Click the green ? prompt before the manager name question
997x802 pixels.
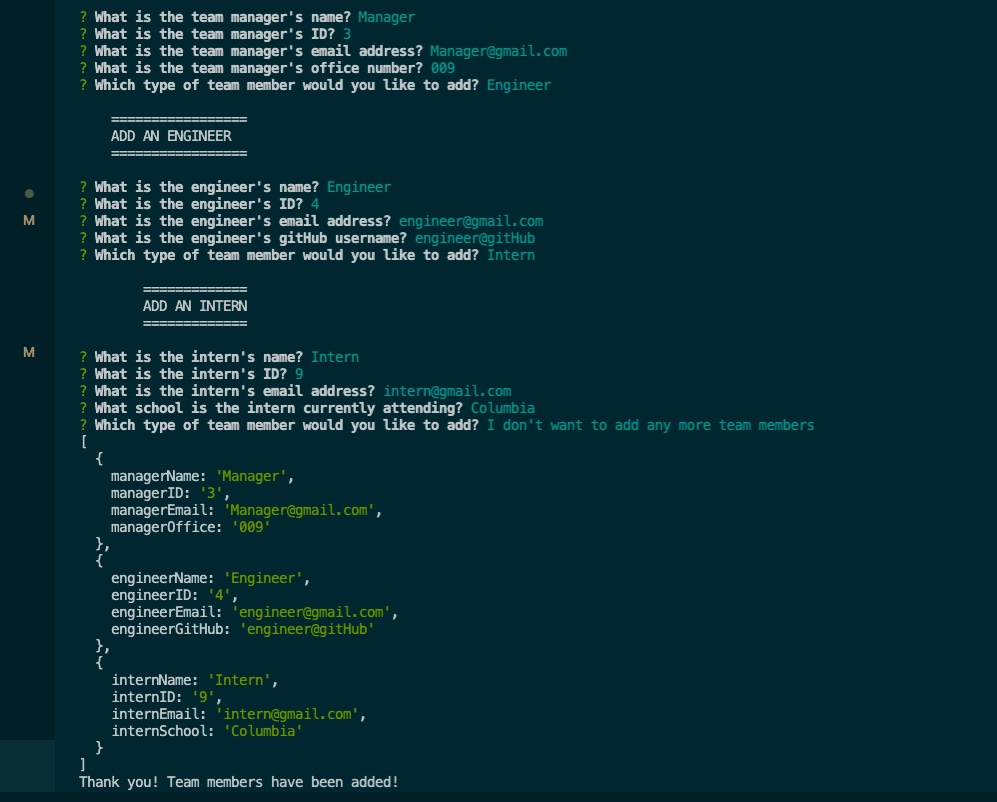[82, 17]
